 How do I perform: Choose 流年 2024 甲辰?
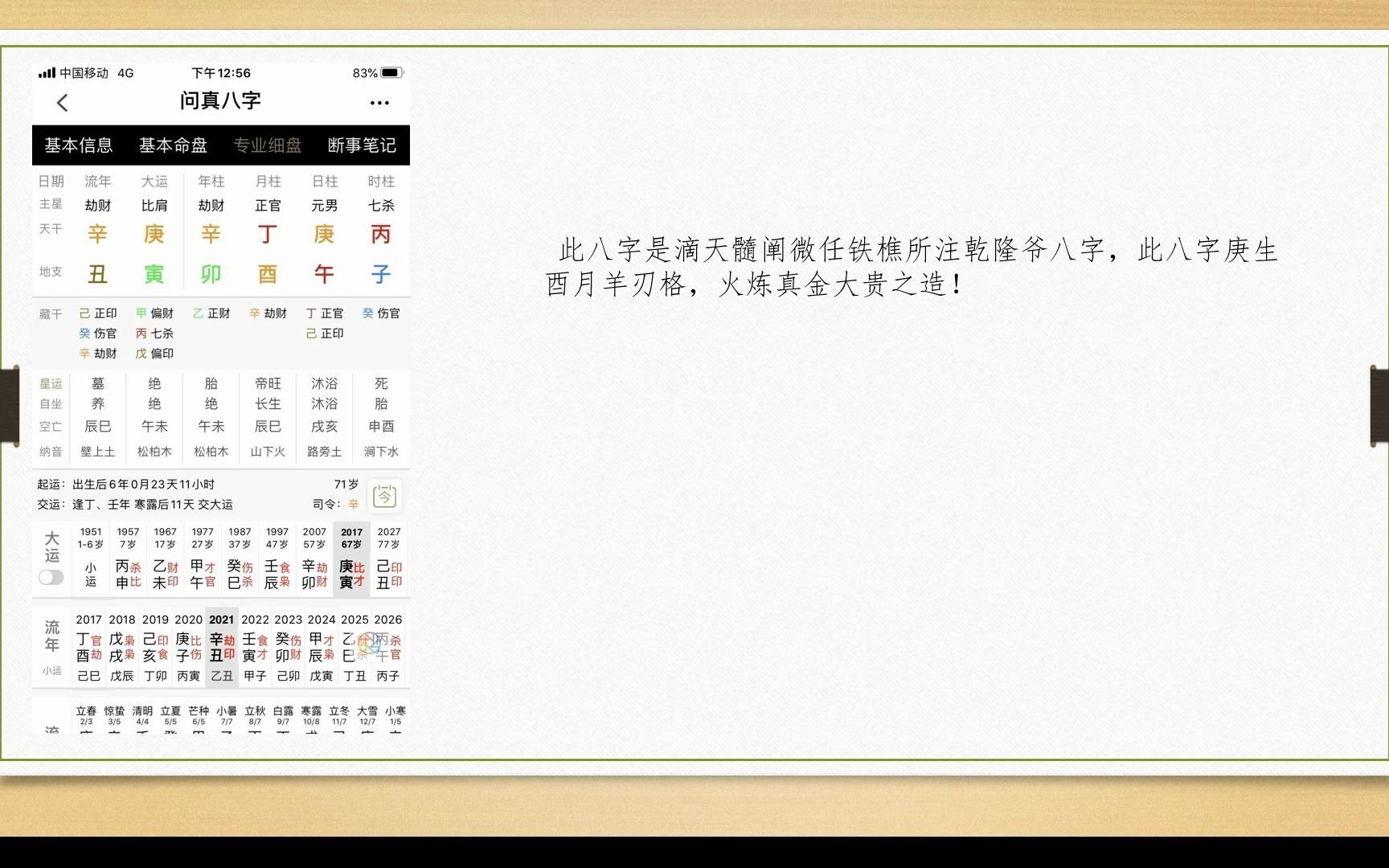point(322,648)
